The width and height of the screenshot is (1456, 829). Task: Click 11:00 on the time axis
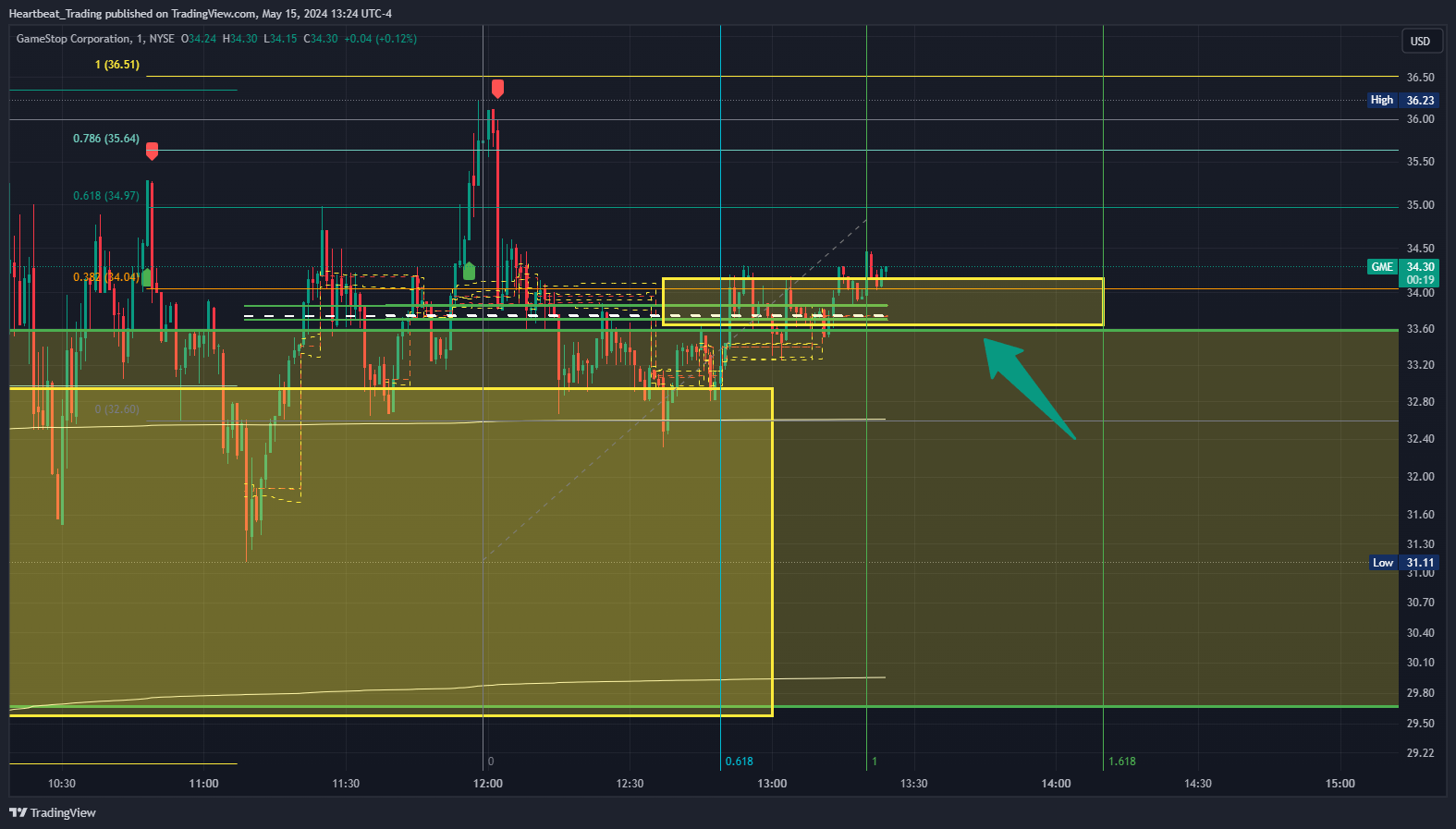coord(203,784)
